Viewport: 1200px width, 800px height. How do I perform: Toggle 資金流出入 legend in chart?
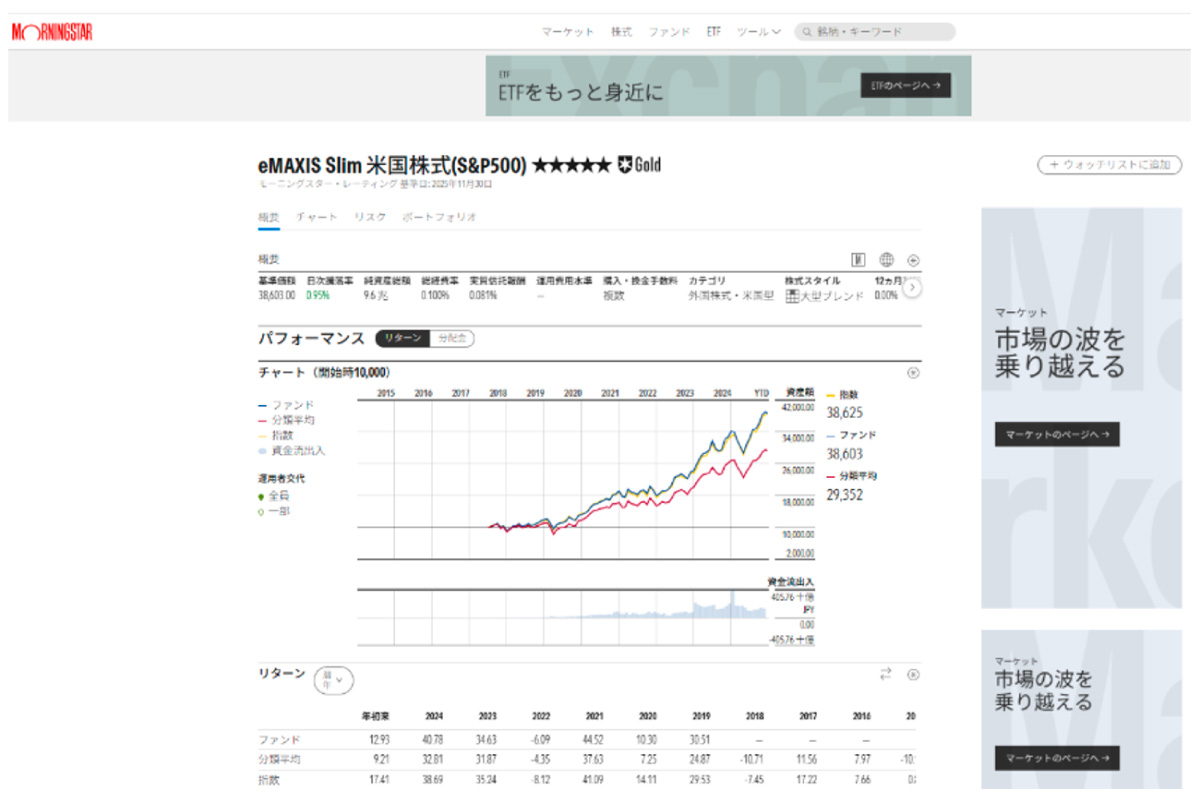(x=292, y=451)
